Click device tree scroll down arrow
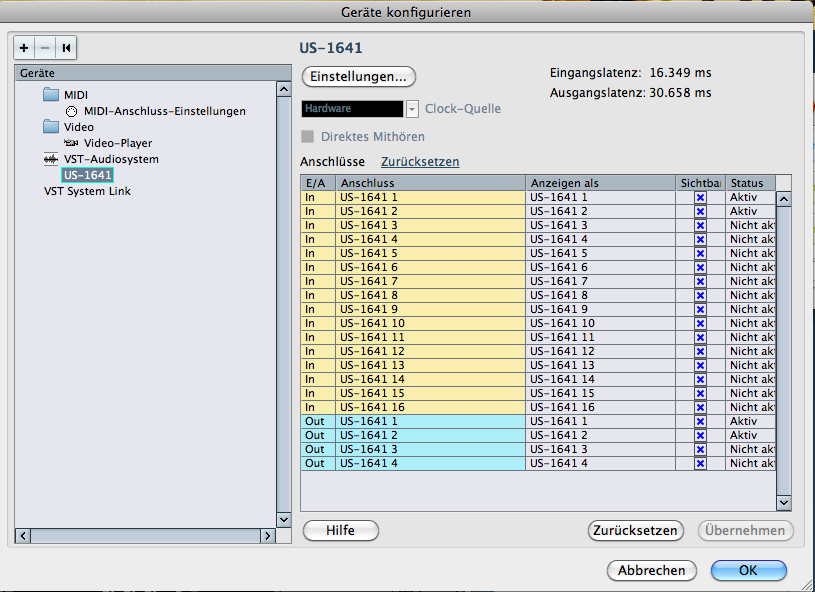 click(284, 519)
